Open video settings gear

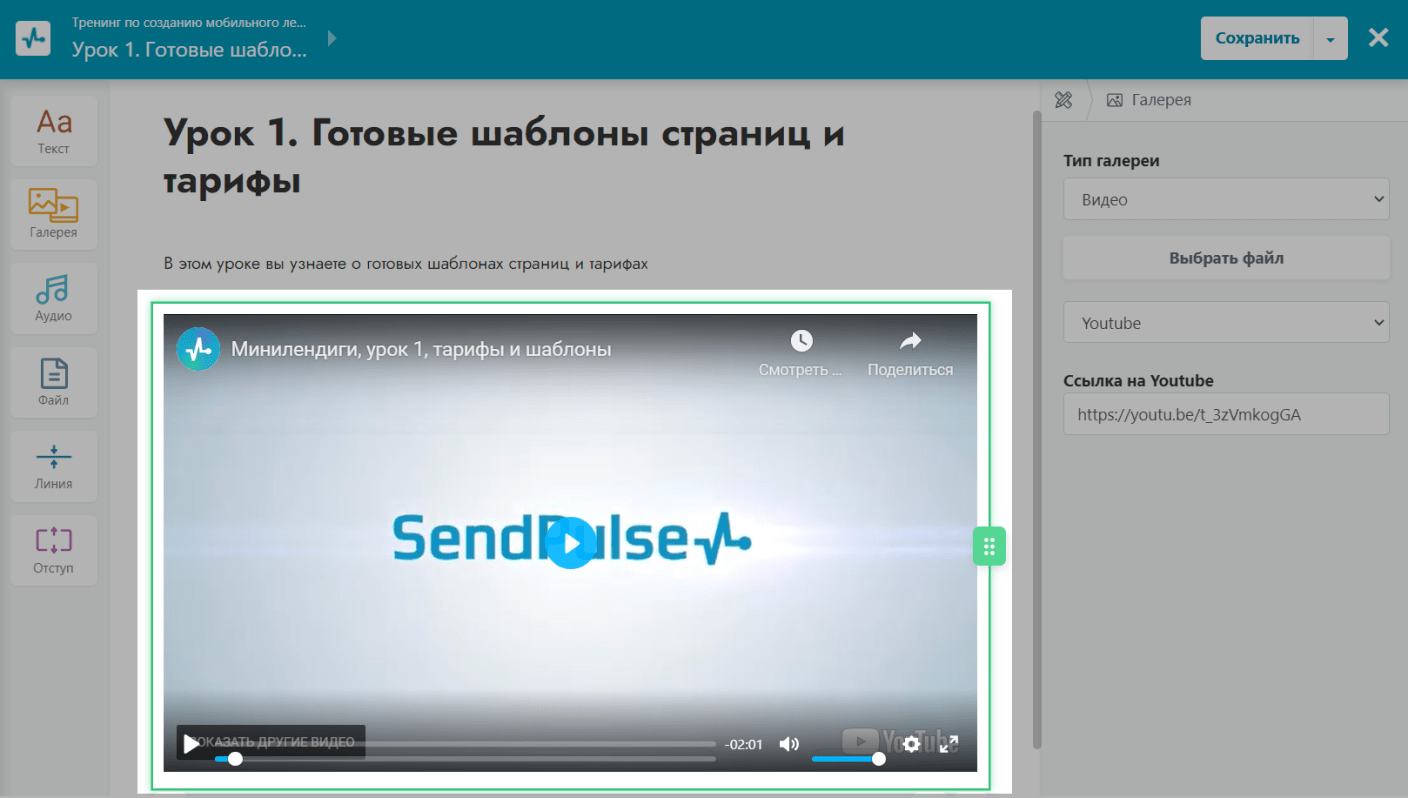(911, 744)
